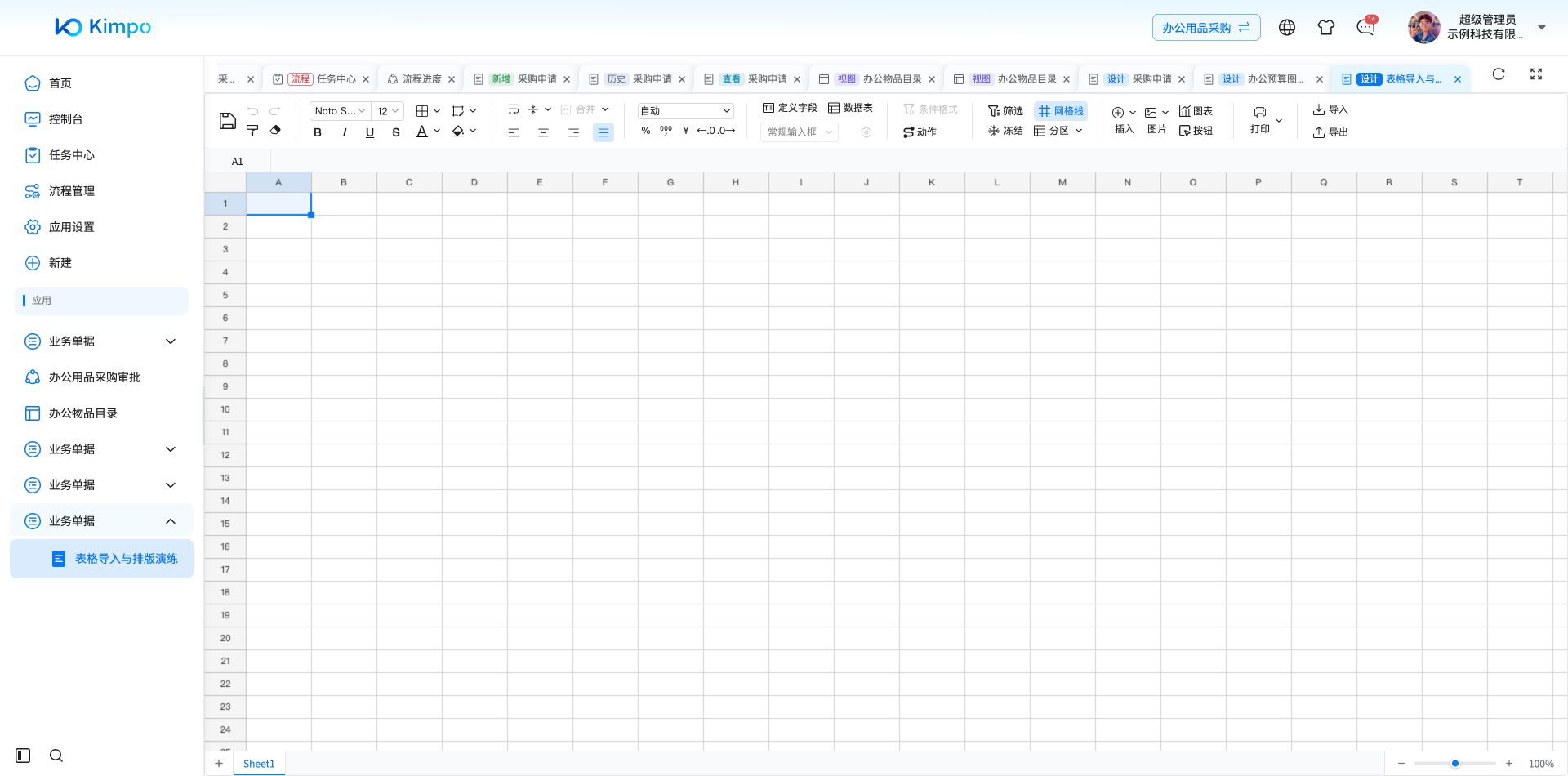This screenshot has height=776, width=1568.
Task: Adjust the zoom slider handle
Action: click(x=1455, y=764)
